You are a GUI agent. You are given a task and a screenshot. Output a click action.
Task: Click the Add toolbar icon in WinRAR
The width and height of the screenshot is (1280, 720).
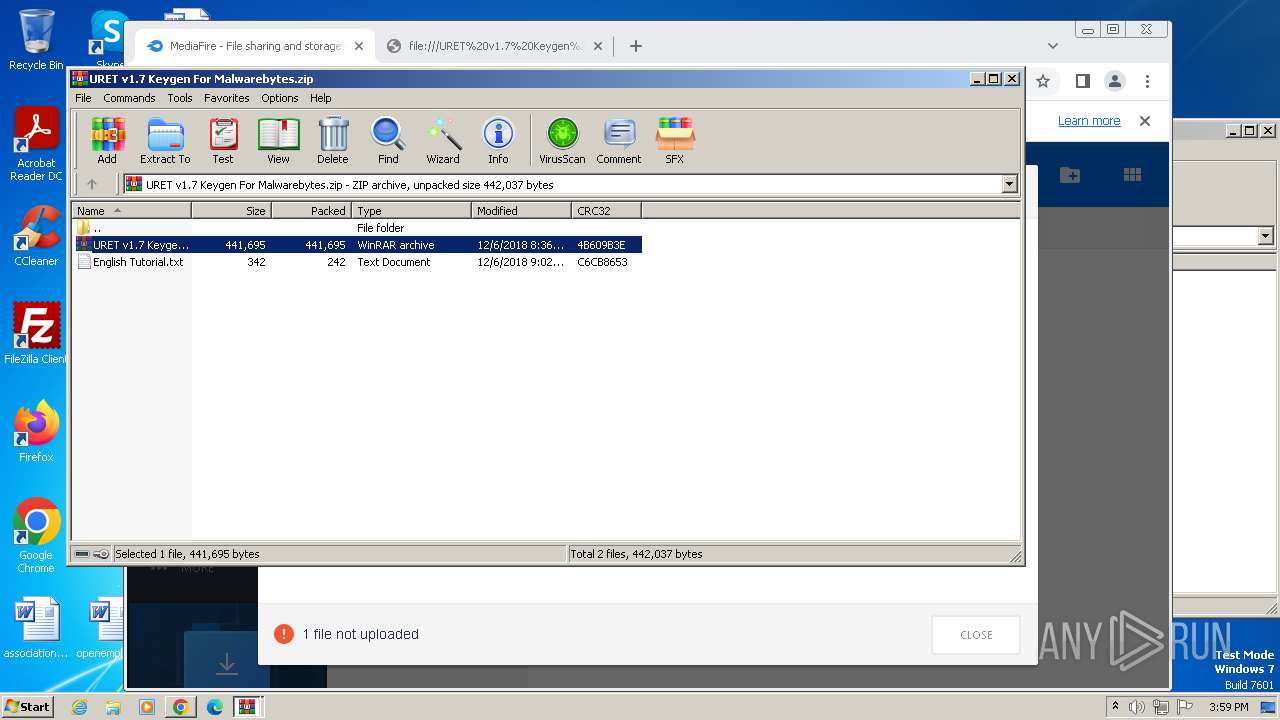[107, 140]
